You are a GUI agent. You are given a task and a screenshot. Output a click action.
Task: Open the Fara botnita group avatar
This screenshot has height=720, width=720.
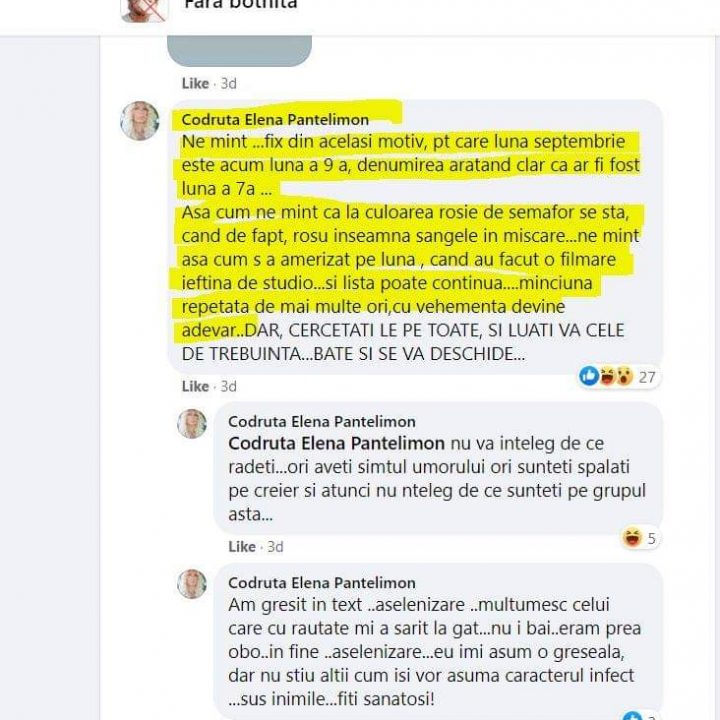[144, 10]
